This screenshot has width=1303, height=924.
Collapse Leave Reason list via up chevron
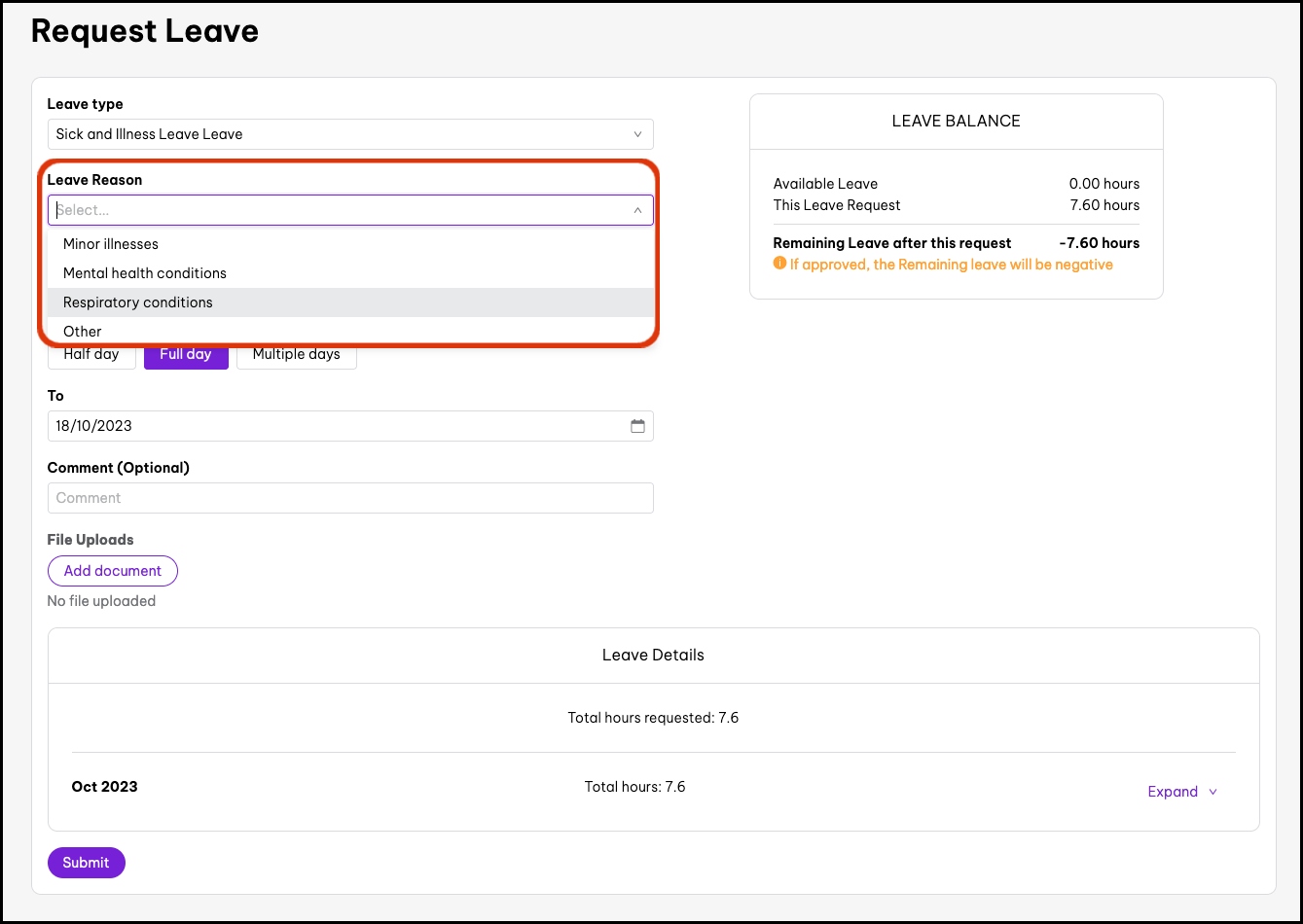click(637, 210)
